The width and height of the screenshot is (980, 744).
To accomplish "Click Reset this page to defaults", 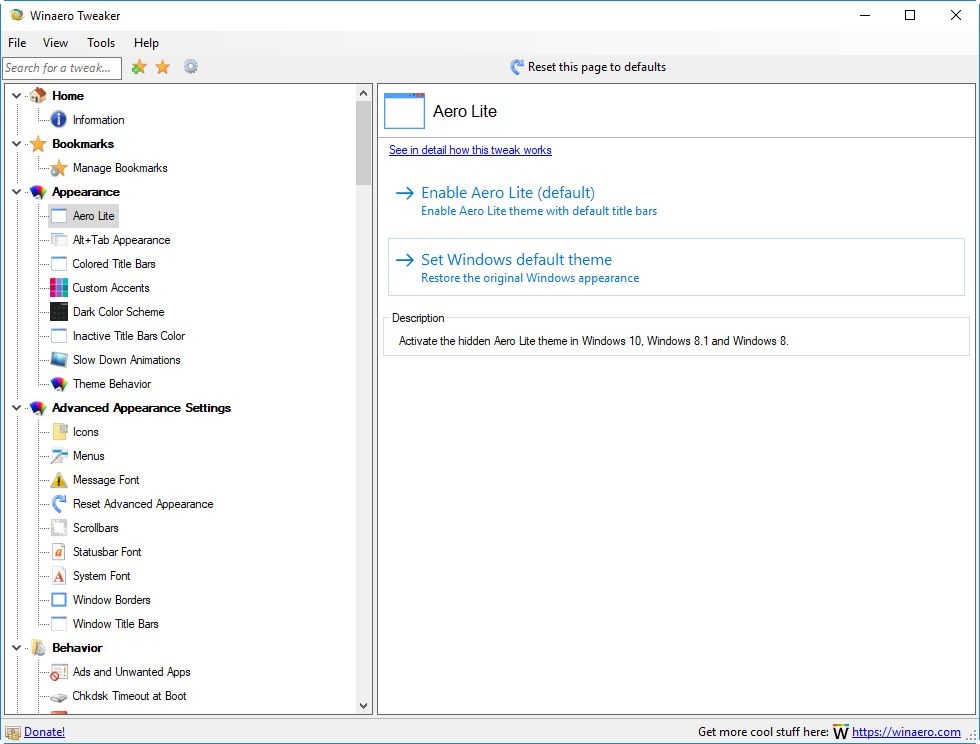I will tap(588, 67).
